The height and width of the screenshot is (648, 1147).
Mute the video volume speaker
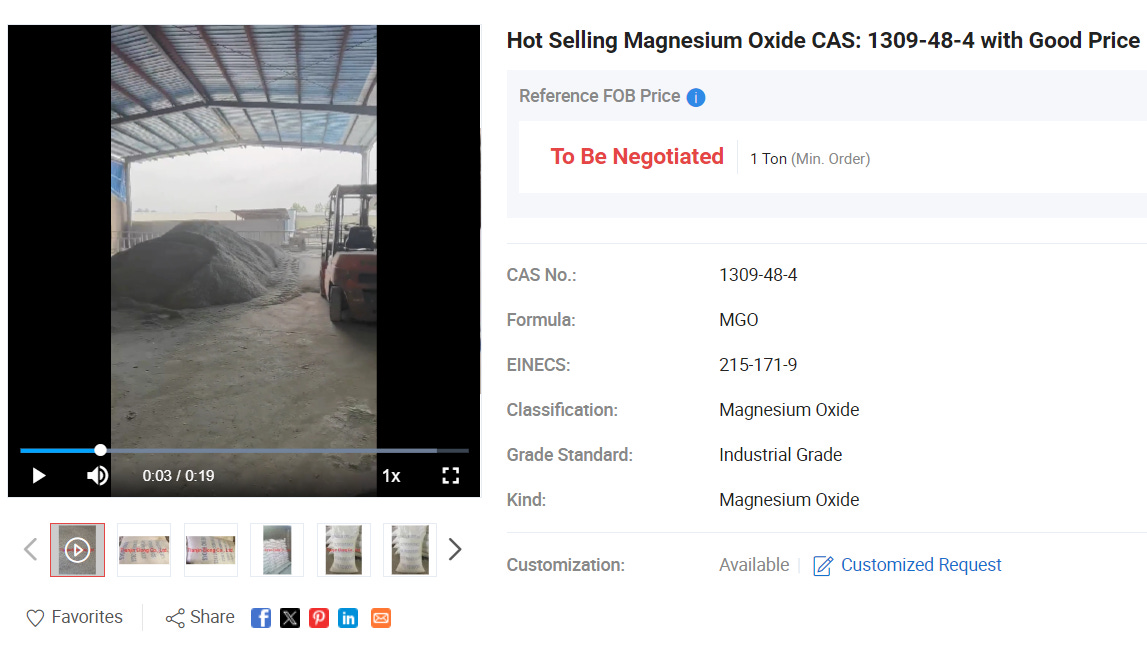pos(97,476)
